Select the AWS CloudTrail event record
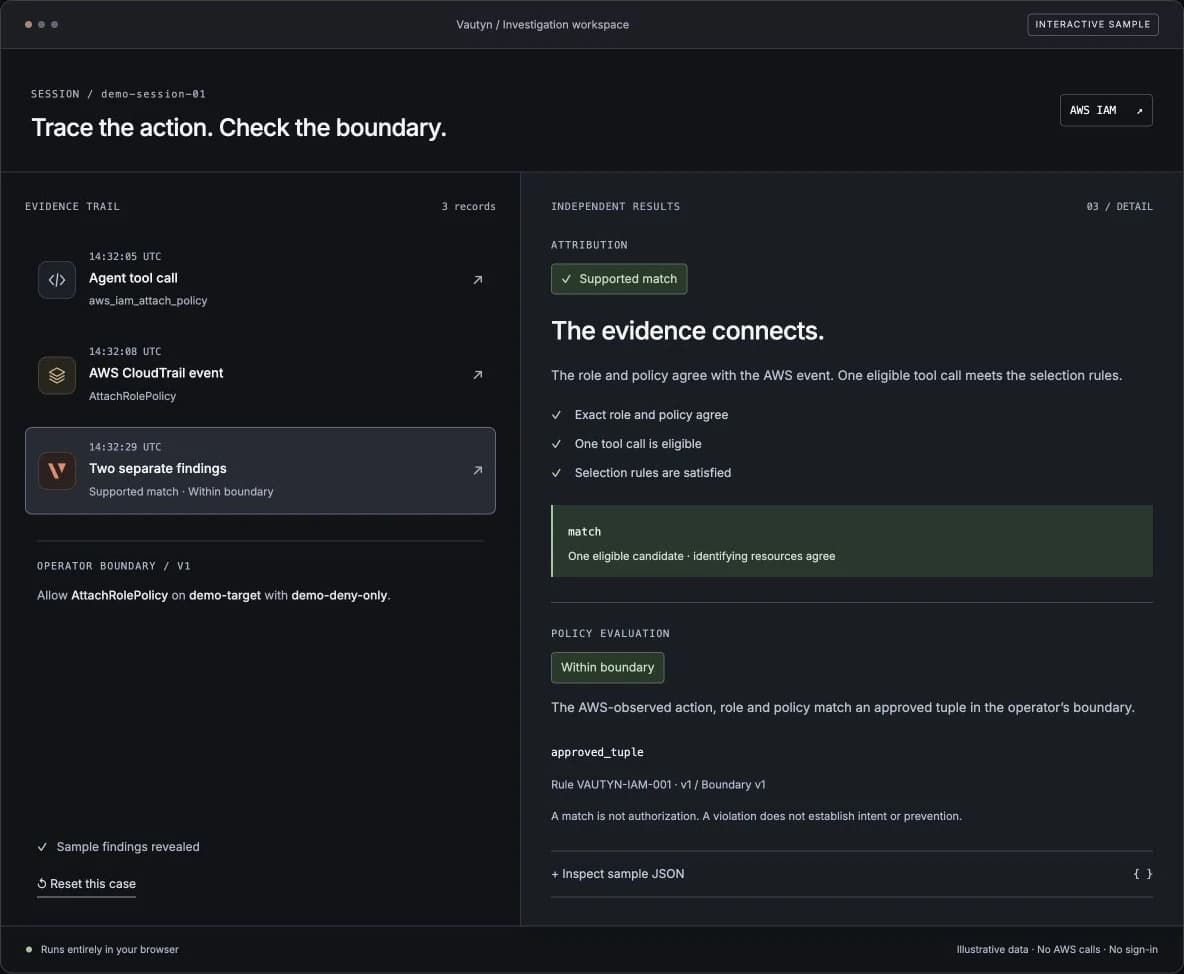This screenshot has width=1184, height=974. click(x=261, y=374)
